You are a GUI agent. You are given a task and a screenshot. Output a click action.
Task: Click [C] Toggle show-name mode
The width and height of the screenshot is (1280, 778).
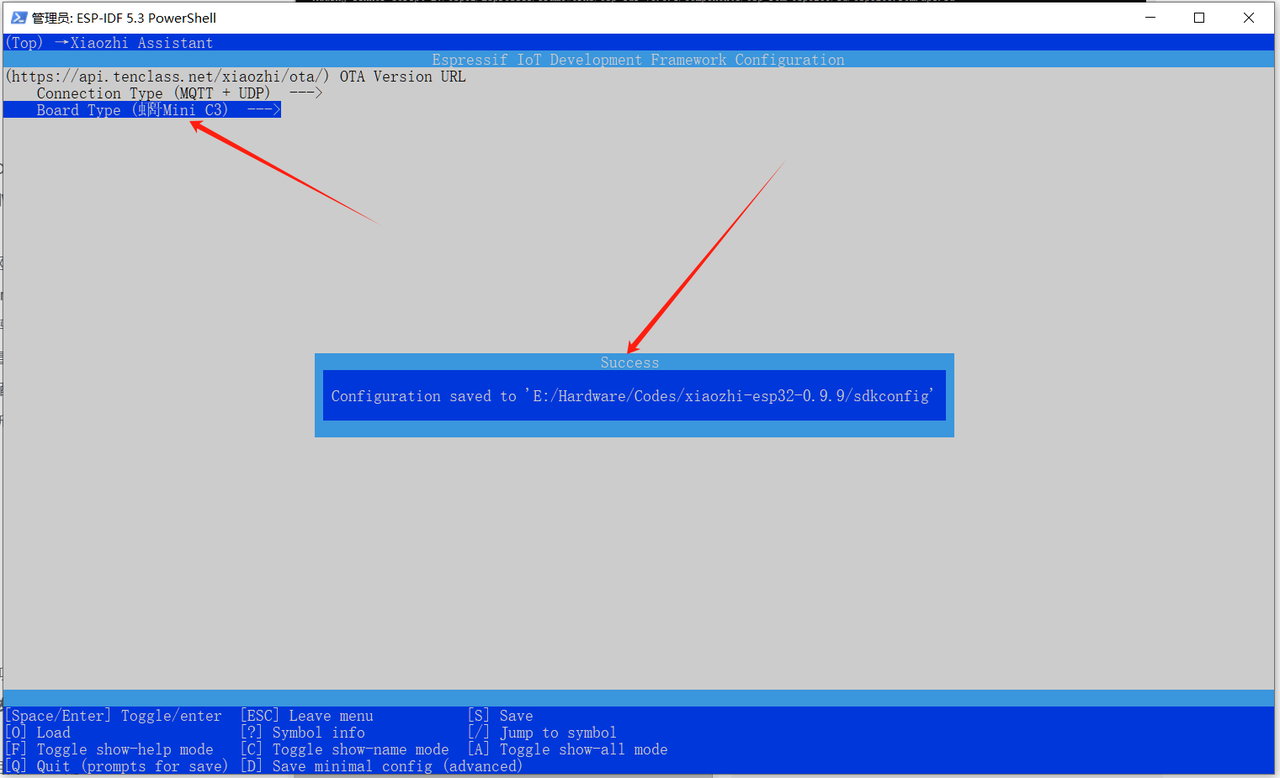(x=344, y=749)
